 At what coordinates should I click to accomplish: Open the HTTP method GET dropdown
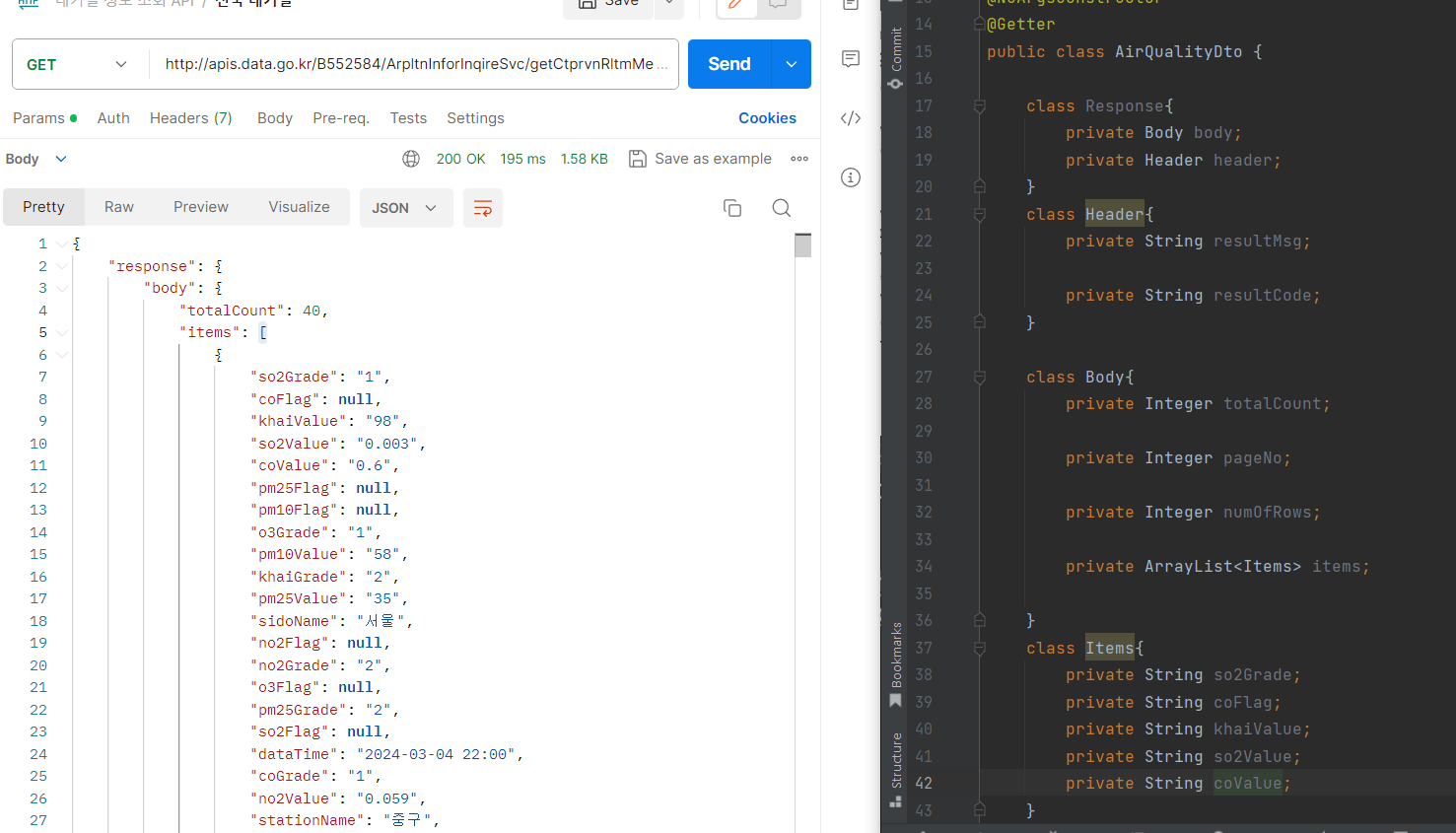pos(80,64)
